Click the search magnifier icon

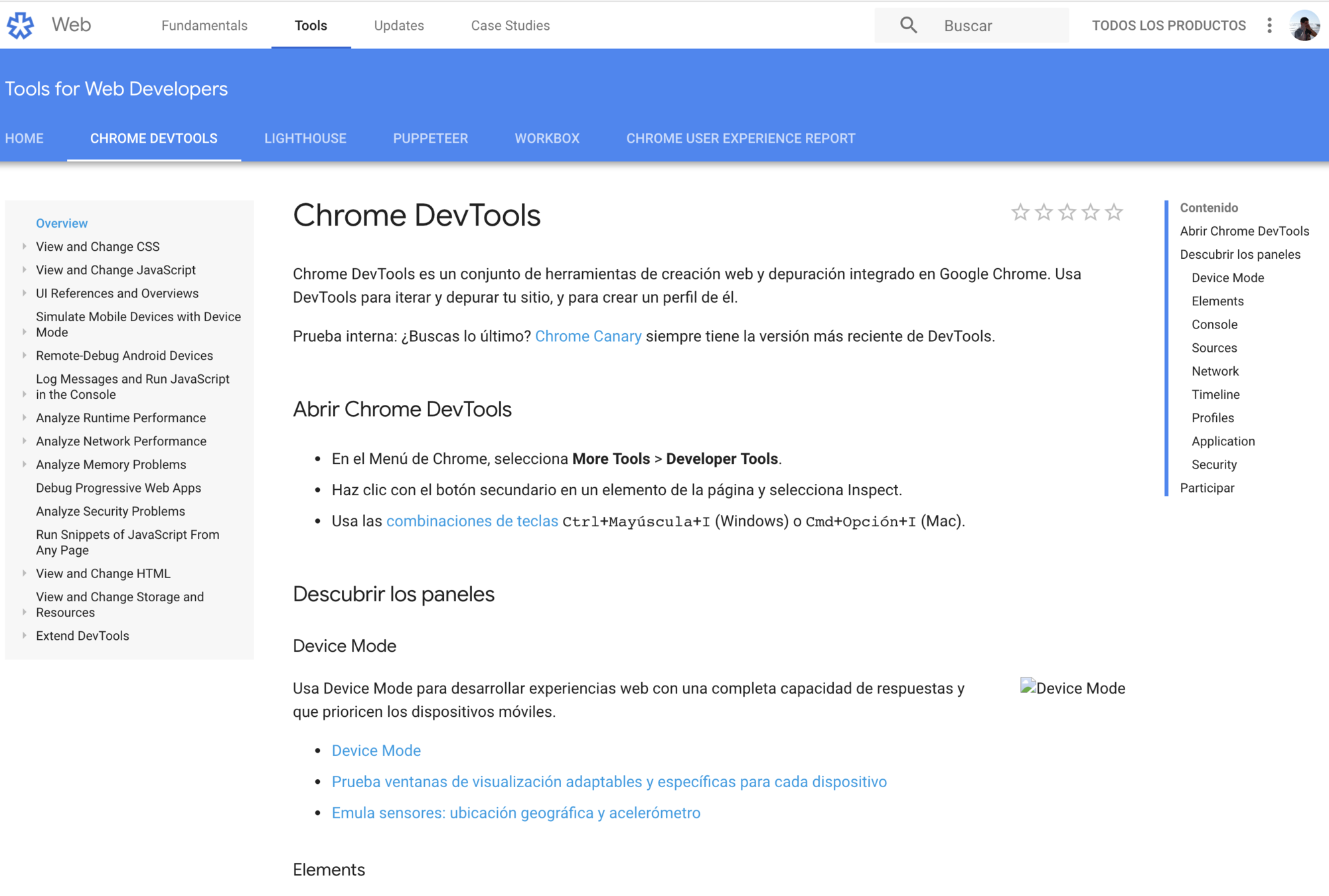pyautogui.click(x=908, y=25)
